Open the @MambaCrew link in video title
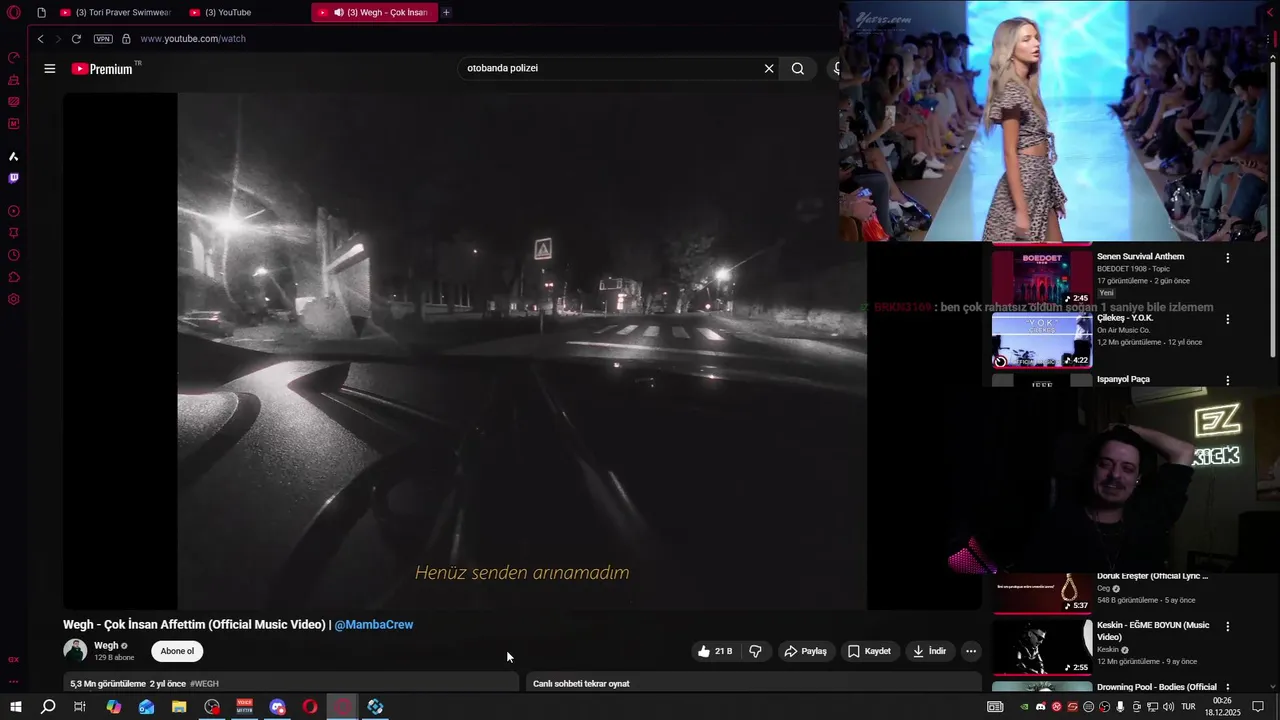The height and width of the screenshot is (720, 1280). (374, 625)
